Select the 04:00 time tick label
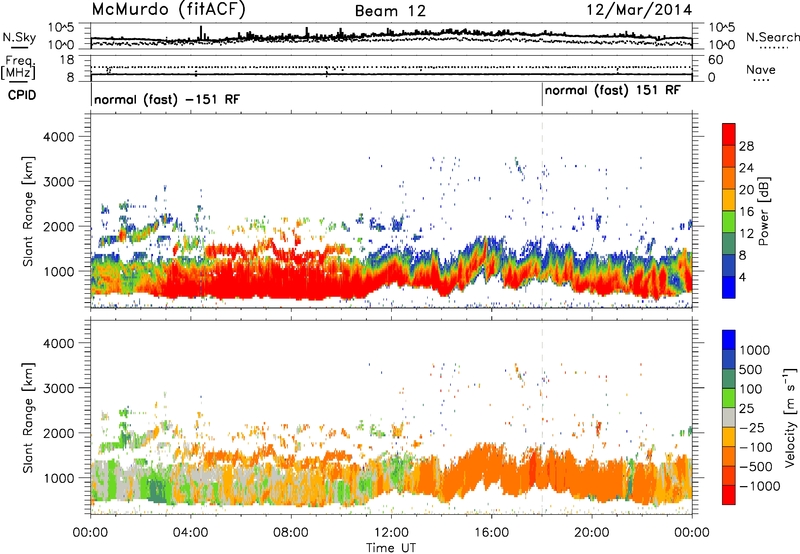The height and width of the screenshot is (554, 800). (191, 533)
